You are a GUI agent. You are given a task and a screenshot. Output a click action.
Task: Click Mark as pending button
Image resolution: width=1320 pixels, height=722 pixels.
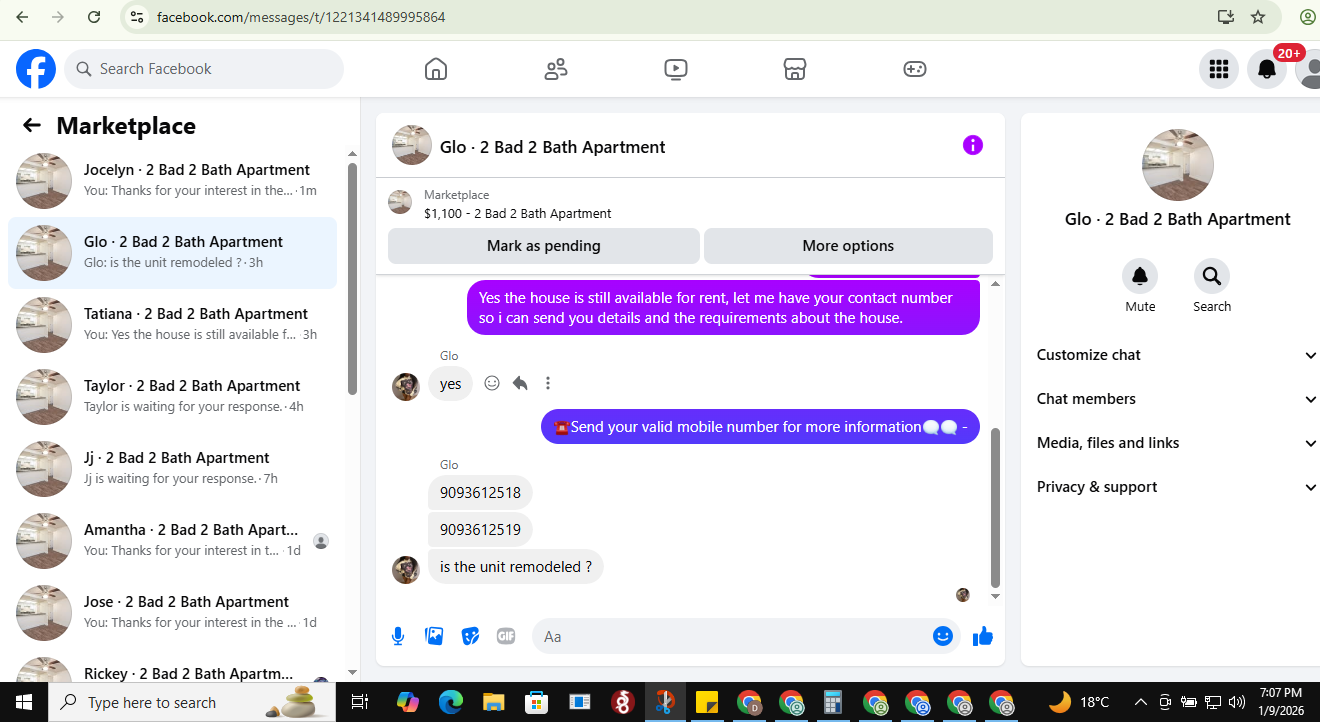coord(544,246)
